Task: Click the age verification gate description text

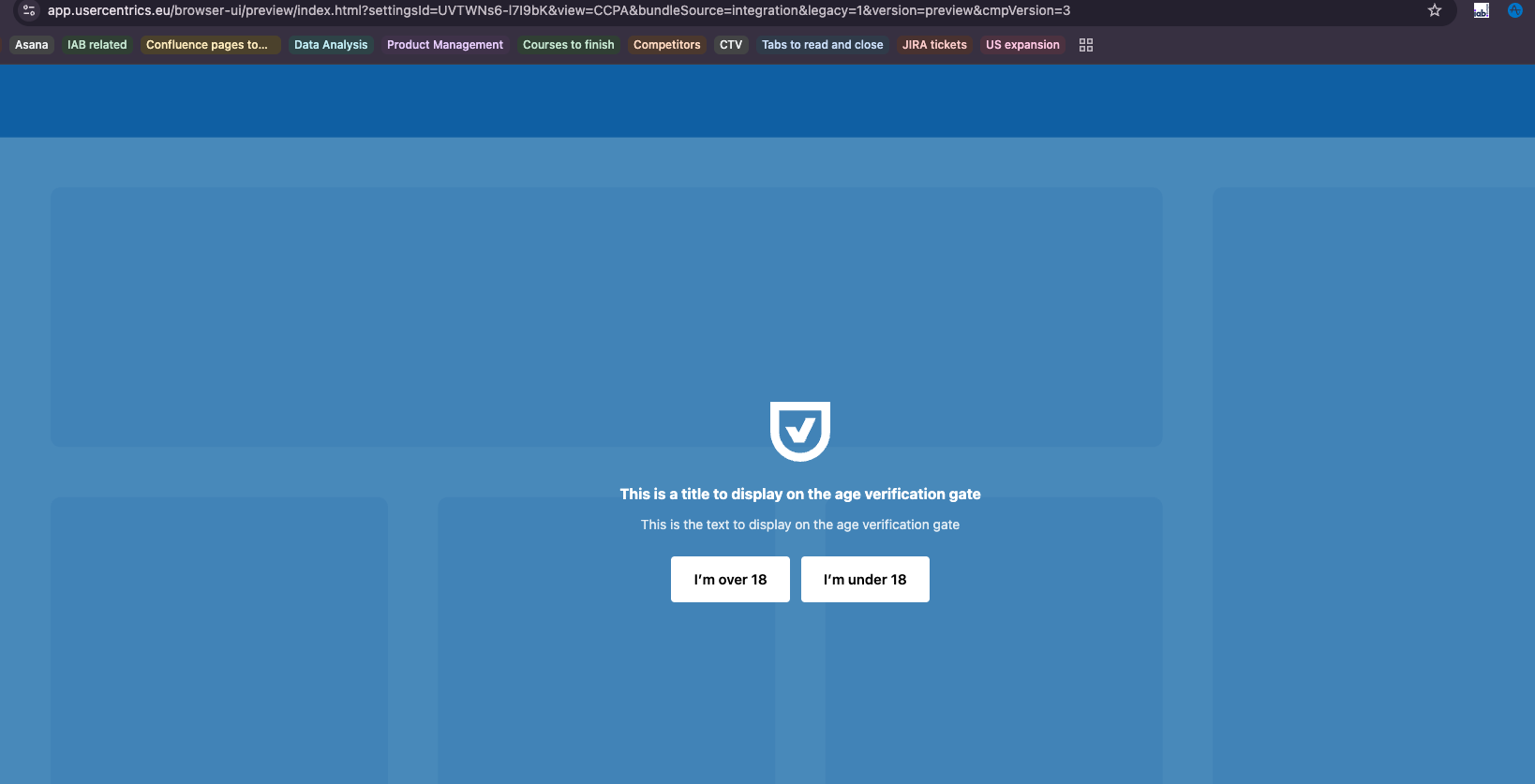Action: (x=800, y=525)
